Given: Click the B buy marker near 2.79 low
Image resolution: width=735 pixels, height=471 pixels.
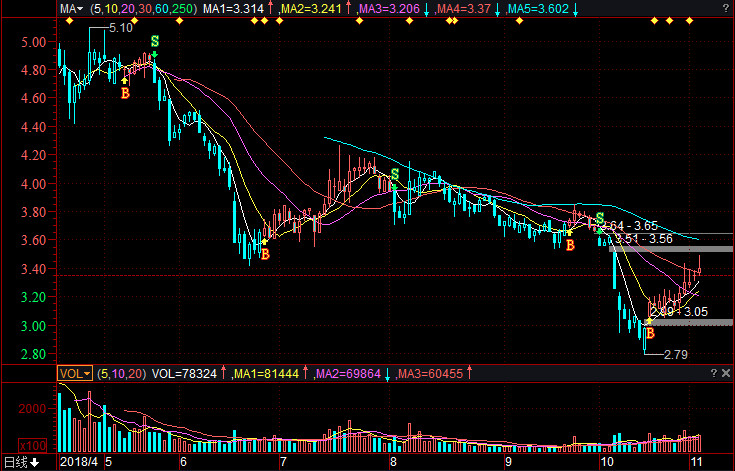Looking at the screenshot, I should [649, 333].
